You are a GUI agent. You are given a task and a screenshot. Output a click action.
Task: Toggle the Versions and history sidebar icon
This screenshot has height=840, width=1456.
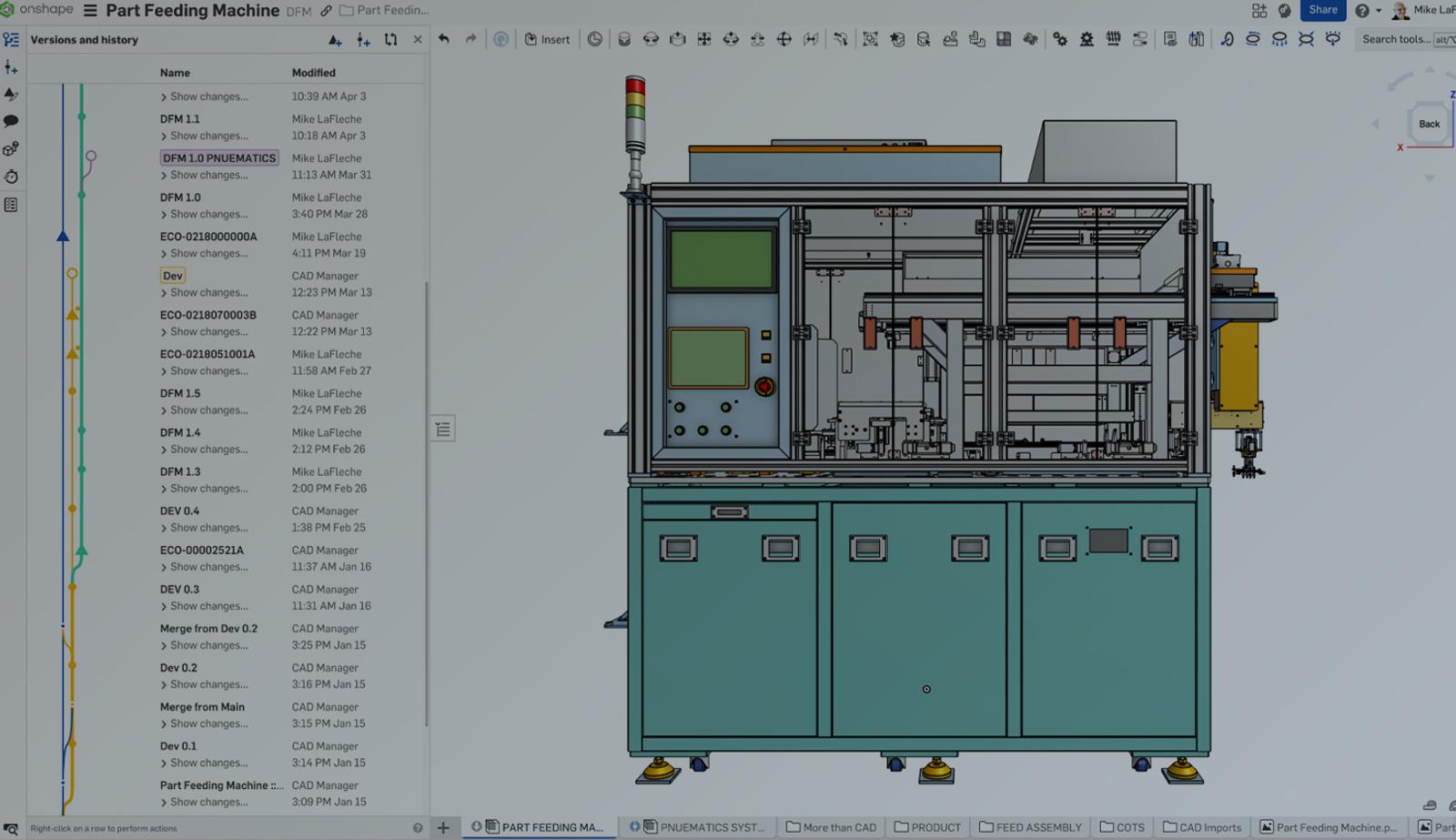coord(11,40)
